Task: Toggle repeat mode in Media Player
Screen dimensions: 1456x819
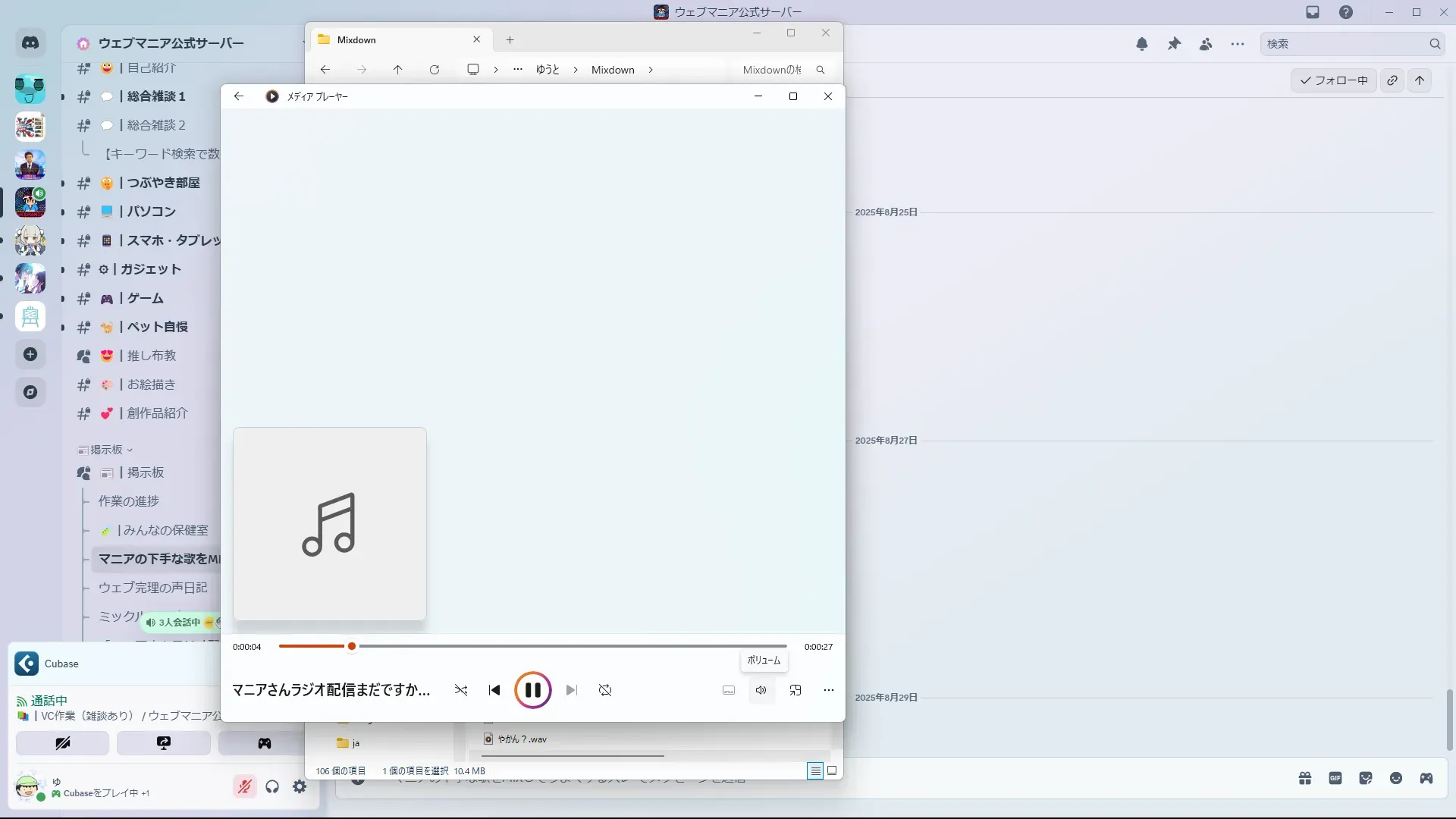Action: point(605,690)
